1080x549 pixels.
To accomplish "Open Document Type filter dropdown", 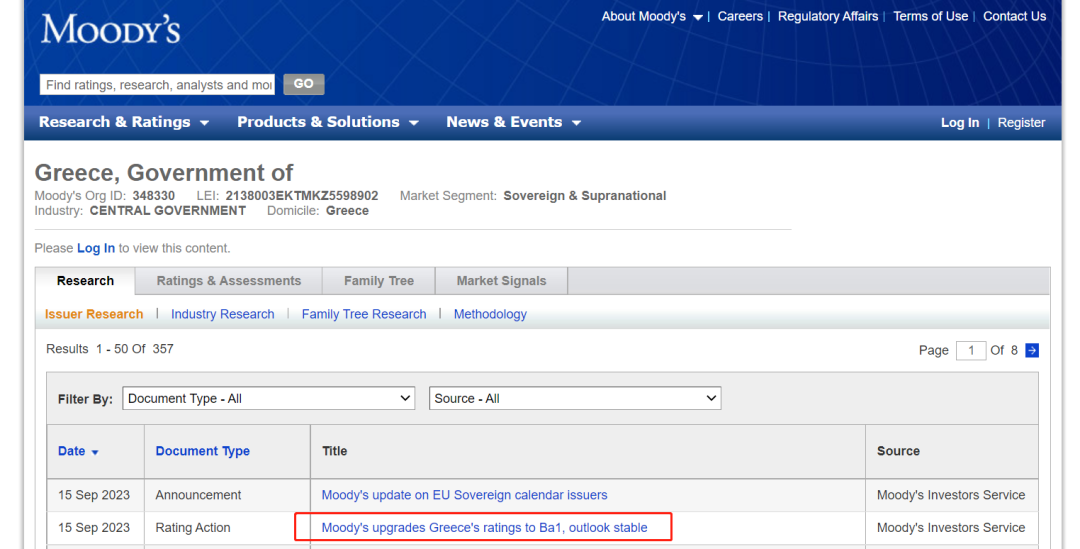I will (269, 398).
